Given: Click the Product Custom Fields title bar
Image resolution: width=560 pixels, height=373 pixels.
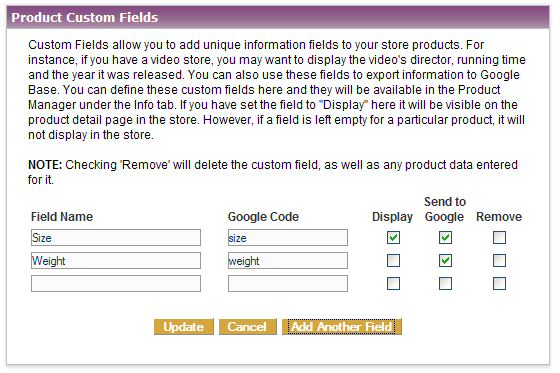Looking at the screenshot, I should pos(278,17).
